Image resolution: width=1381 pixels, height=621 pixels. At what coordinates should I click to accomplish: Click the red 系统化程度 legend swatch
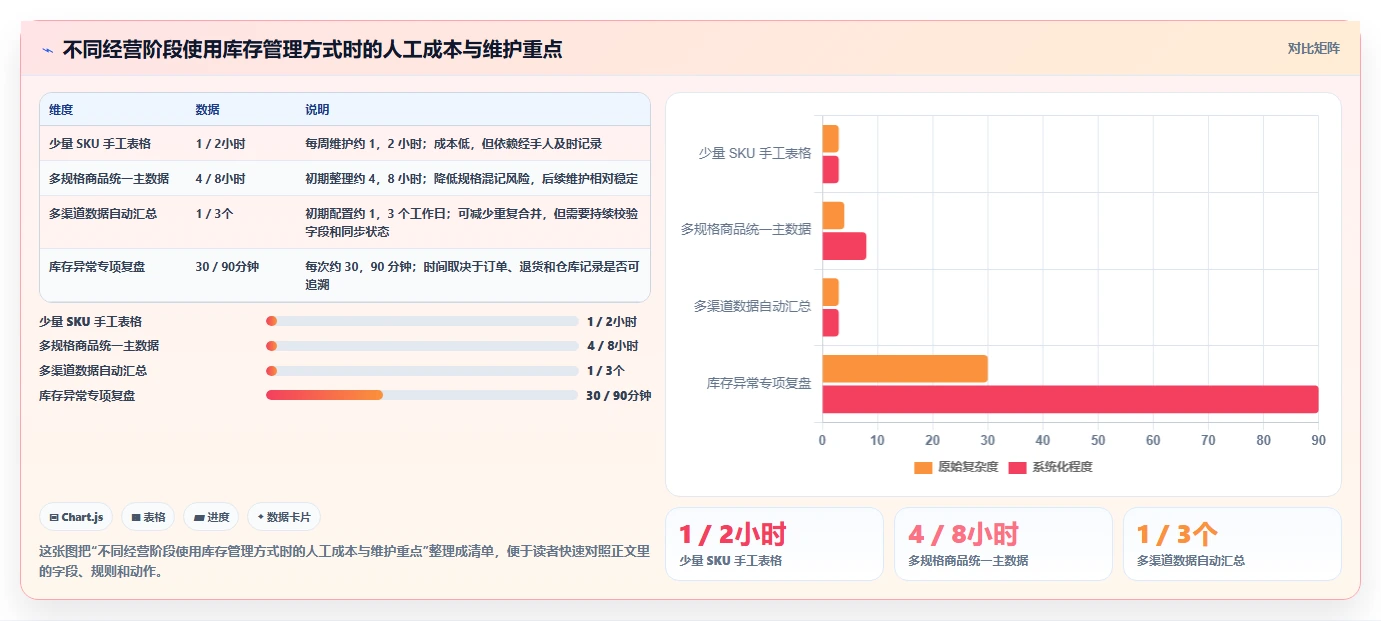tap(1017, 467)
